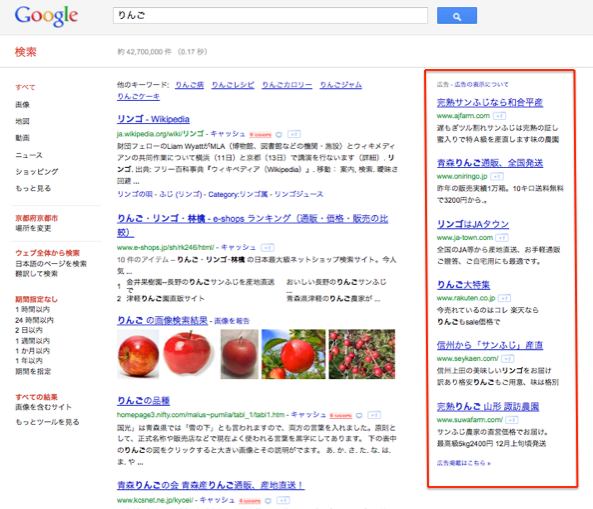
Task: Open apple-on-tree image thumbnail
Action: (x=293, y=354)
